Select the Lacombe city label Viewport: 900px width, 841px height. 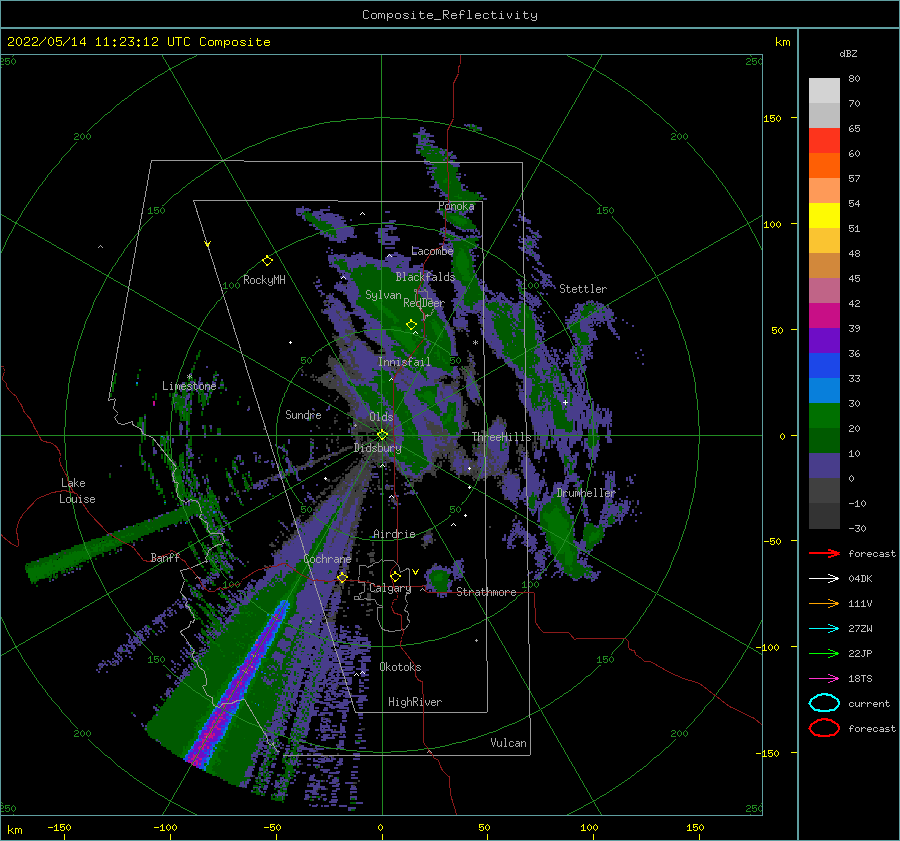(432, 251)
